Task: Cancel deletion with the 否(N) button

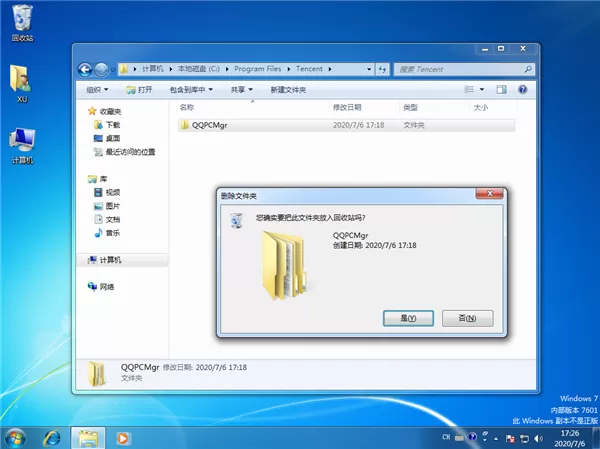Action: pos(467,318)
